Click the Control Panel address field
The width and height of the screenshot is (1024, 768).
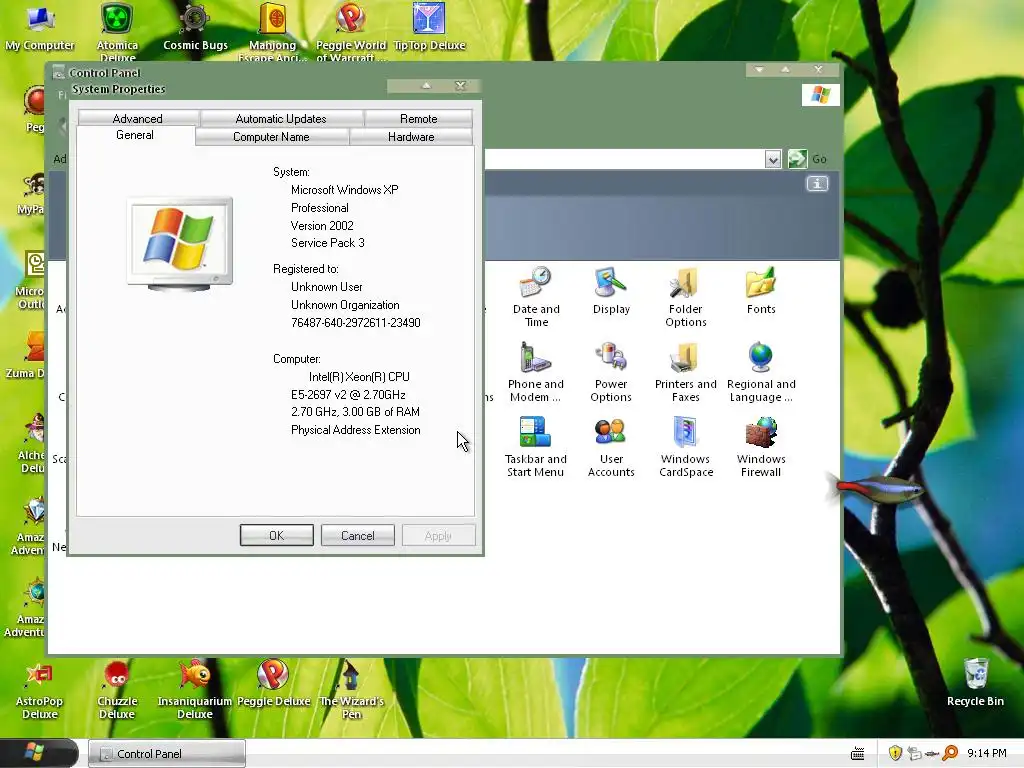(x=624, y=159)
